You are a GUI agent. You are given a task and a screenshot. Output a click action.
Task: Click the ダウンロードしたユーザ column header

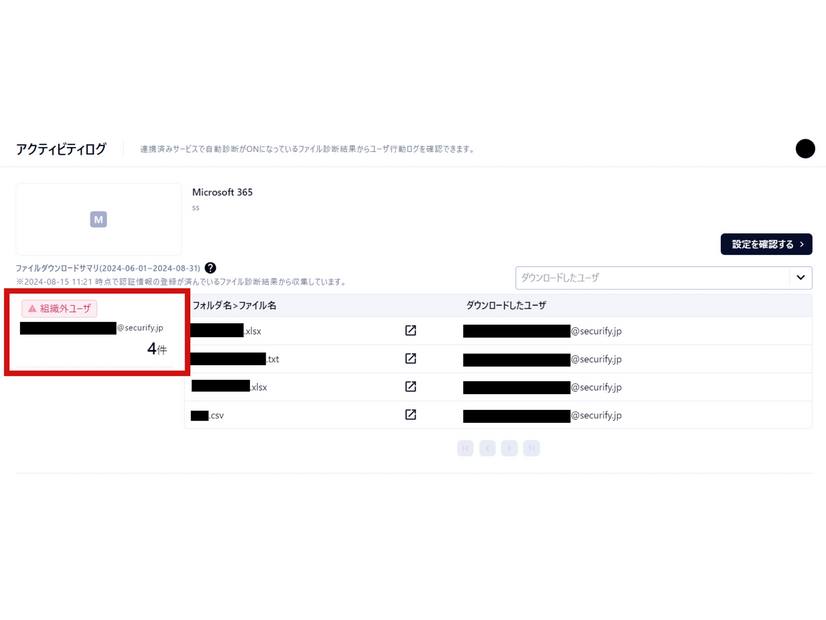(504, 304)
